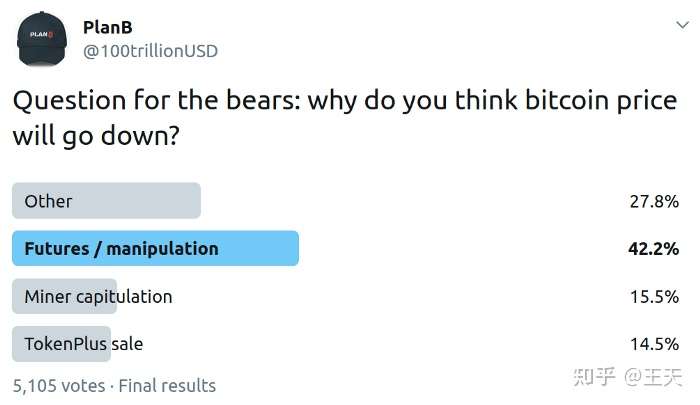Select the "Miner capitulation" poll option
The image size is (700, 405).
pos(98,297)
